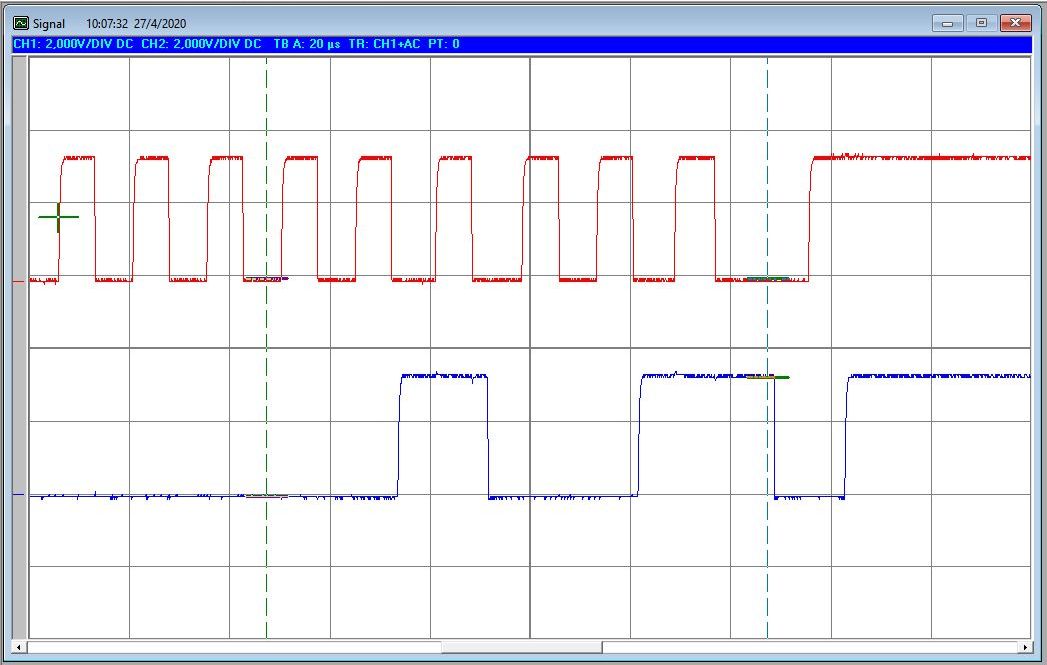The height and width of the screenshot is (665, 1047).
Task: Select the dashed green vertical cursor line
Action: click(x=266, y=347)
